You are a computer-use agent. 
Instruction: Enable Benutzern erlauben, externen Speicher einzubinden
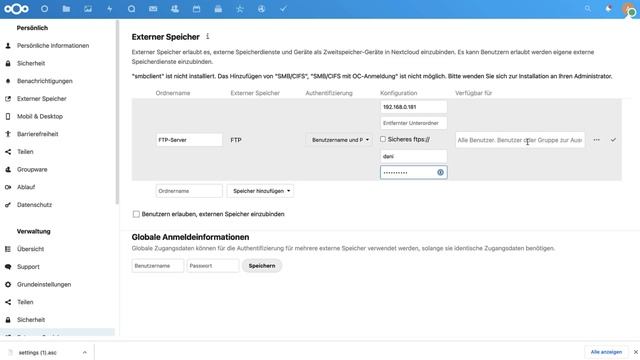point(136,214)
